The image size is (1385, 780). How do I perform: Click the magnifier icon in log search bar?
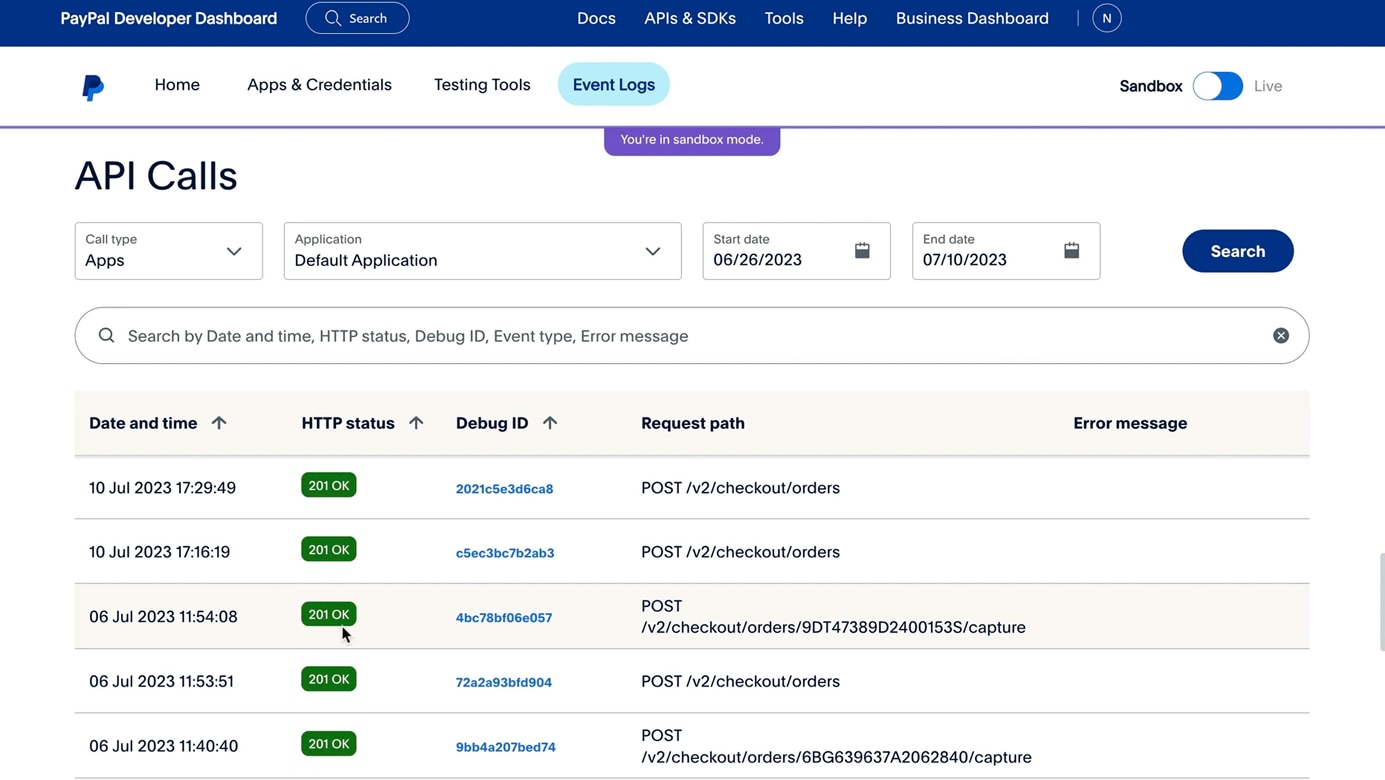click(106, 336)
